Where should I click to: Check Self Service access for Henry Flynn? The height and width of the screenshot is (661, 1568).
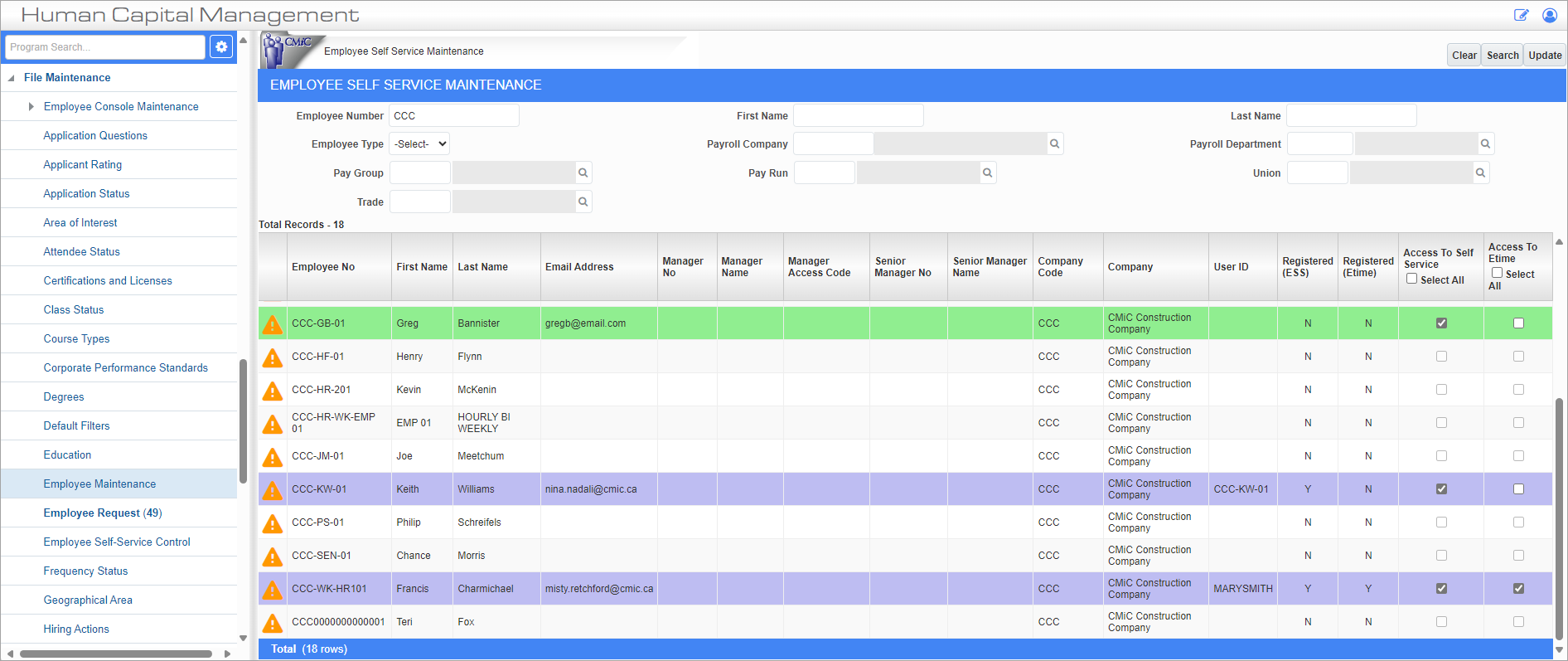tap(1441, 357)
